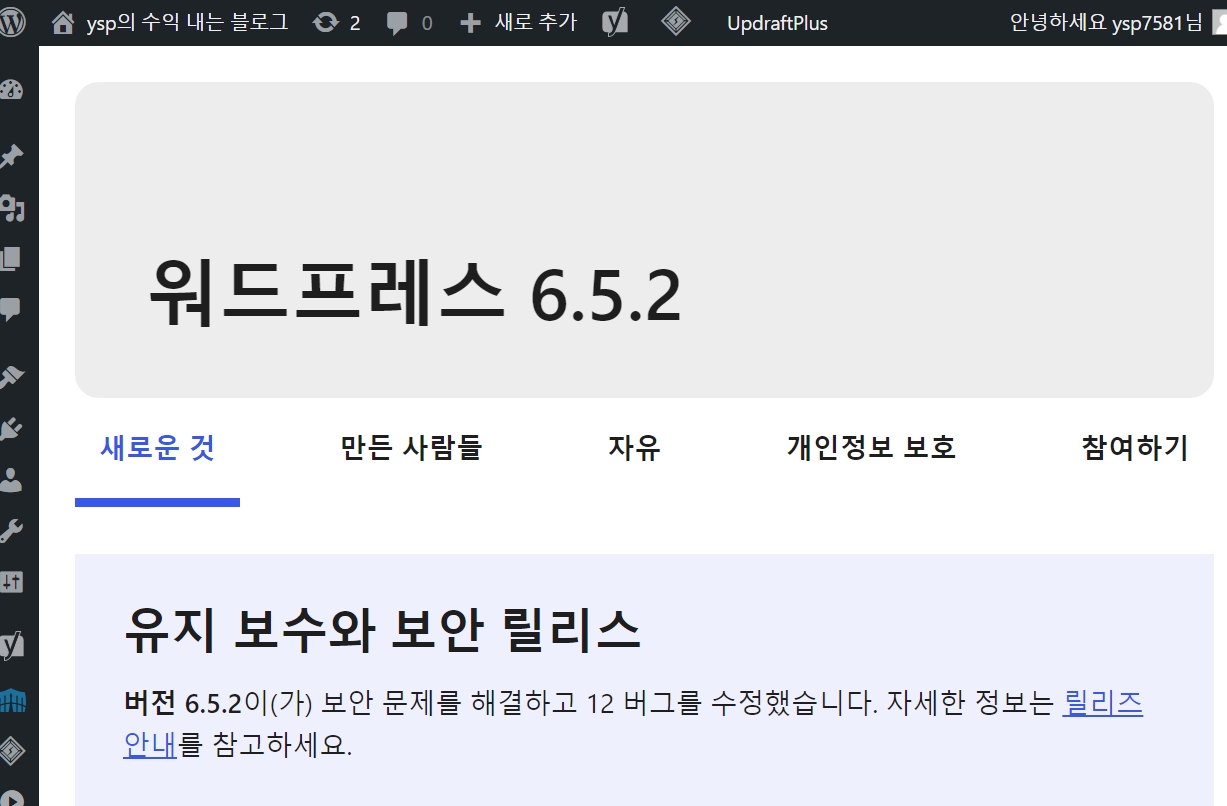Open the Pages sidebar icon
The image size is (1227, 806).
[x=11, y=258]
